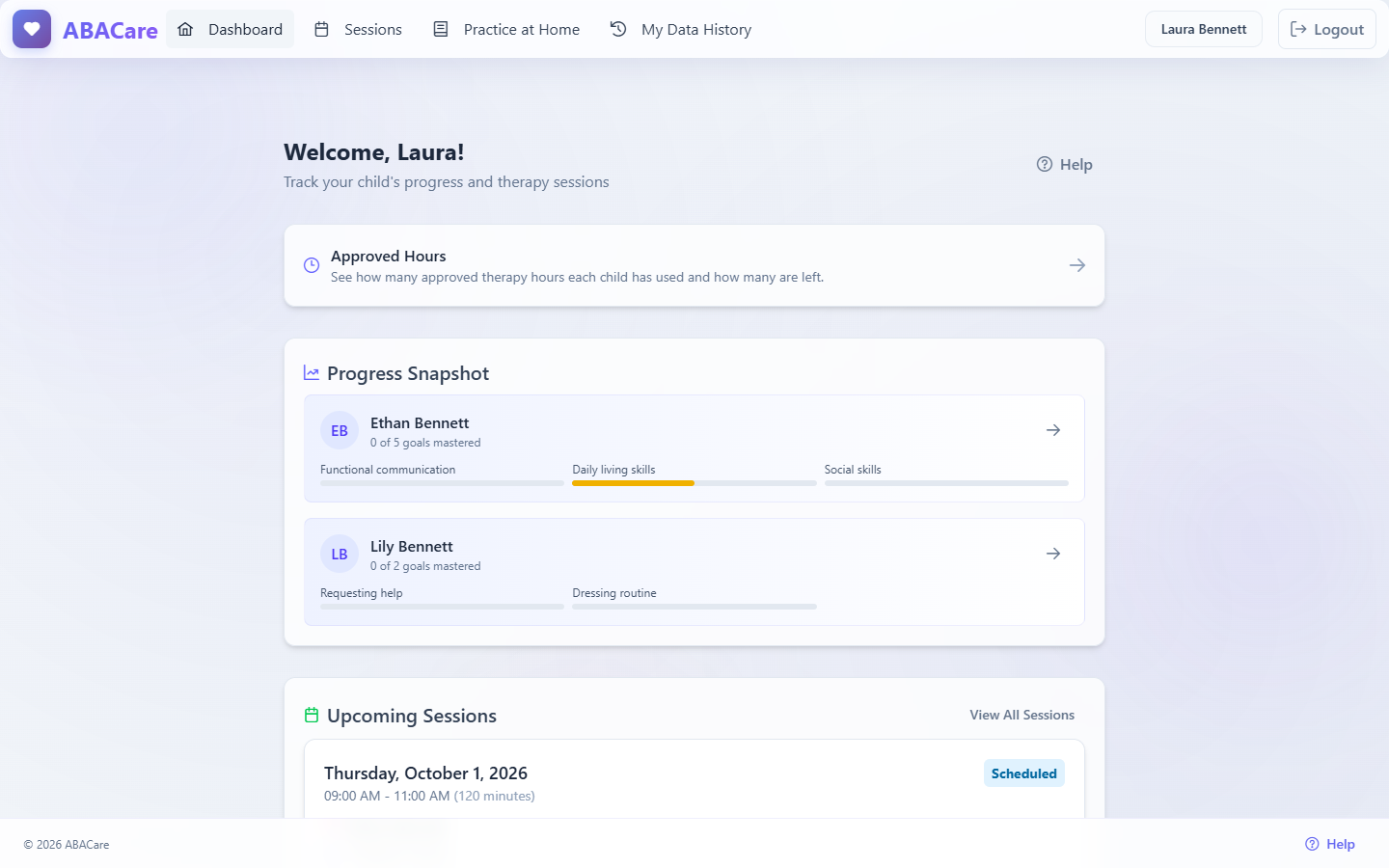Image resolution: width=1389 pixels, height=868 pixels.
Task: Open the Sessions tab
Action: [x=358, y=29]
